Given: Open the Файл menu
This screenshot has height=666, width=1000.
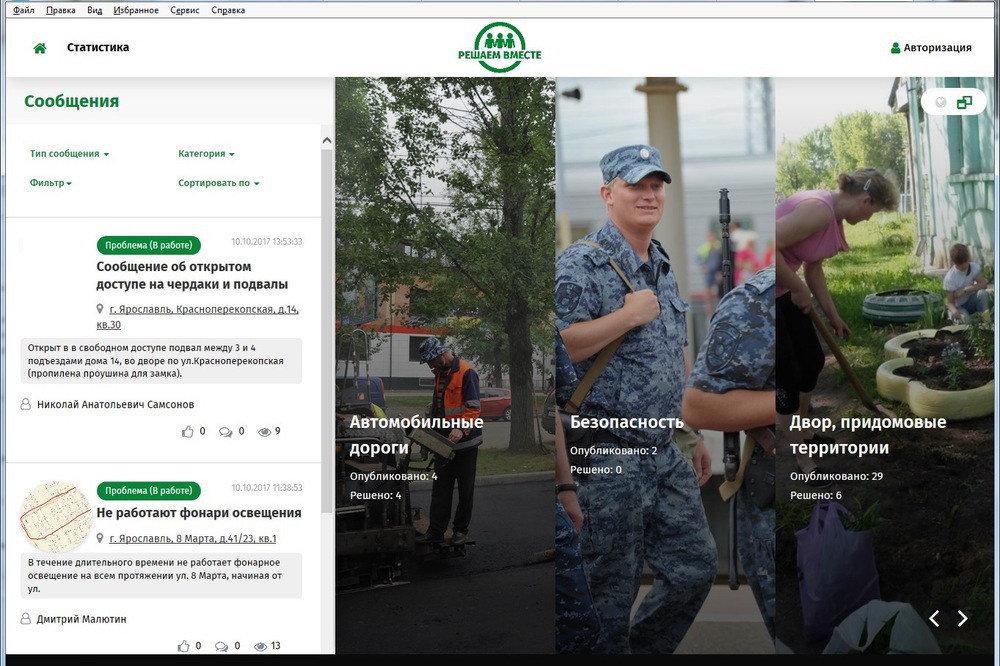Looking at the screenshot, I should click(24, 10).
